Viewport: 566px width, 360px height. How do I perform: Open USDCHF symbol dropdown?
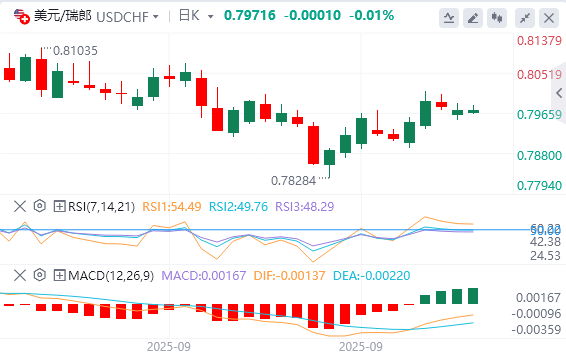click(x=127, y=17)
